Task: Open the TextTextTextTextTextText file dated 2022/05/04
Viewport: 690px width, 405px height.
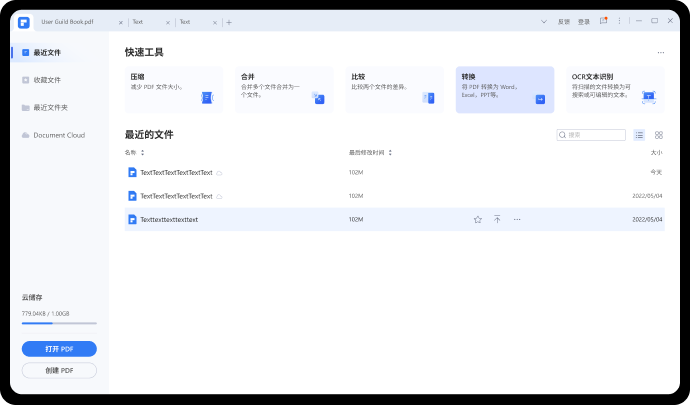Action: (176, 196)
